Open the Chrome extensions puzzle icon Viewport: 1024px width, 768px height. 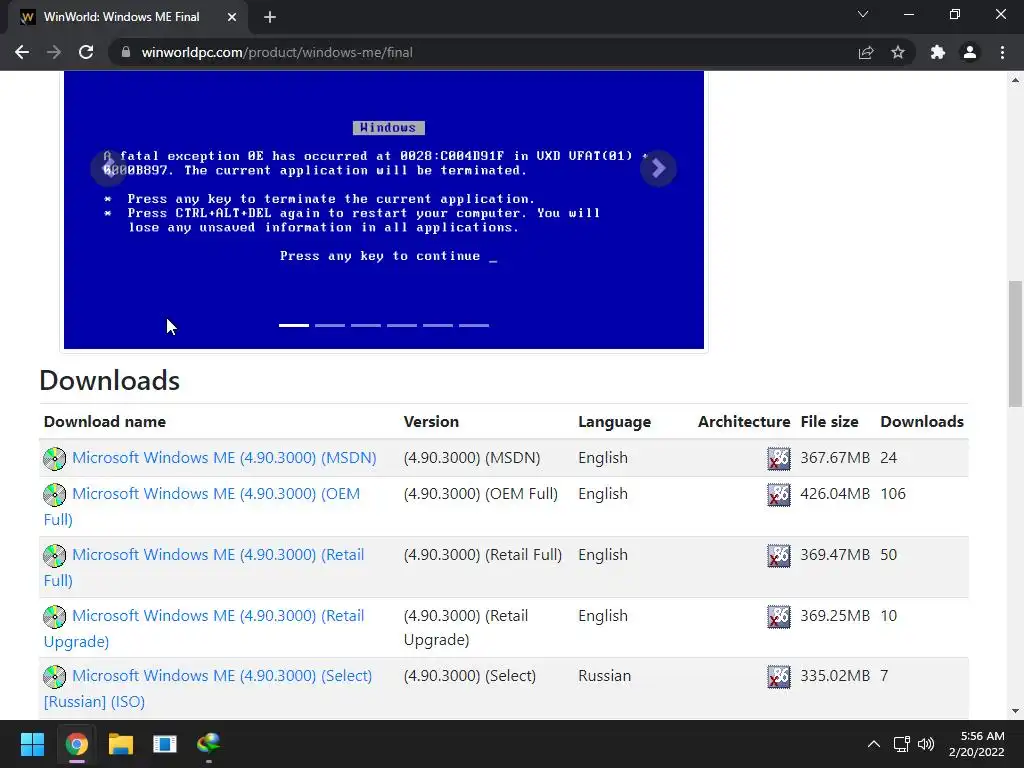click(938, 52)
